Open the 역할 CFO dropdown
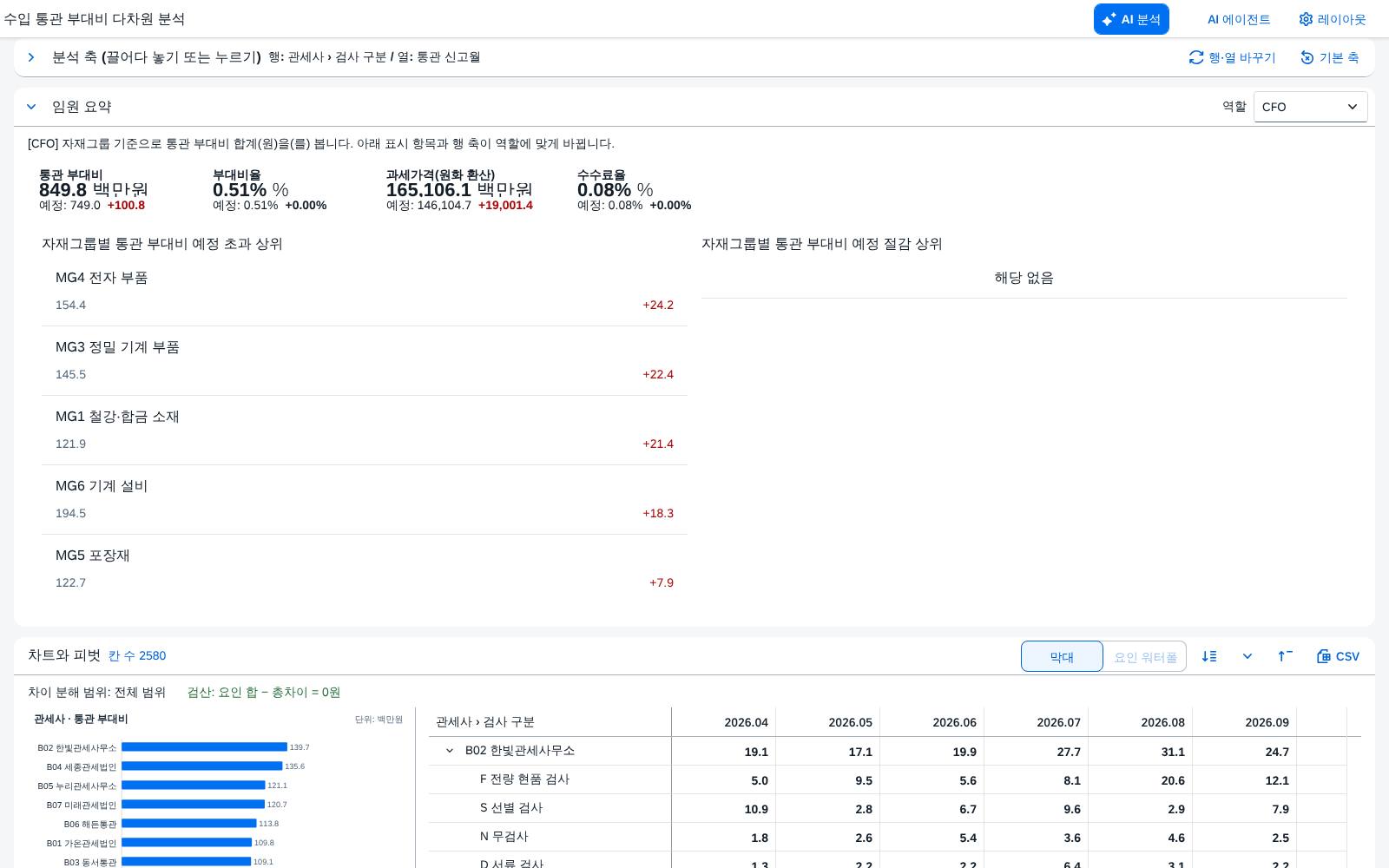Image resolution: width=1389 pixels, height=868 pixels. pyautogui.click(x=1310, y=107)
